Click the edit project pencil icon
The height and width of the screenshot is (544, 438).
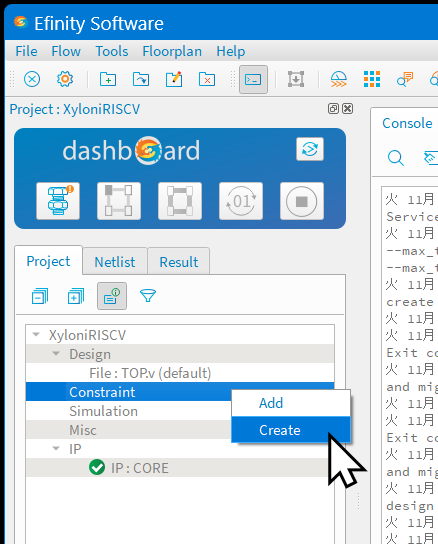[174, 79]
